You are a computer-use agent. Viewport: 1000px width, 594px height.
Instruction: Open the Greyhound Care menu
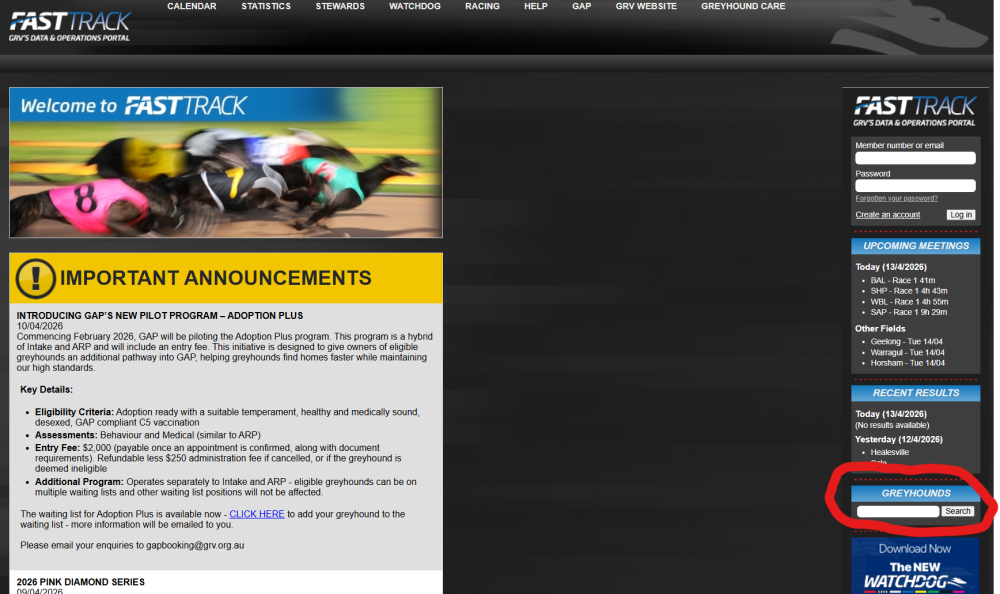tap(743, 6)
